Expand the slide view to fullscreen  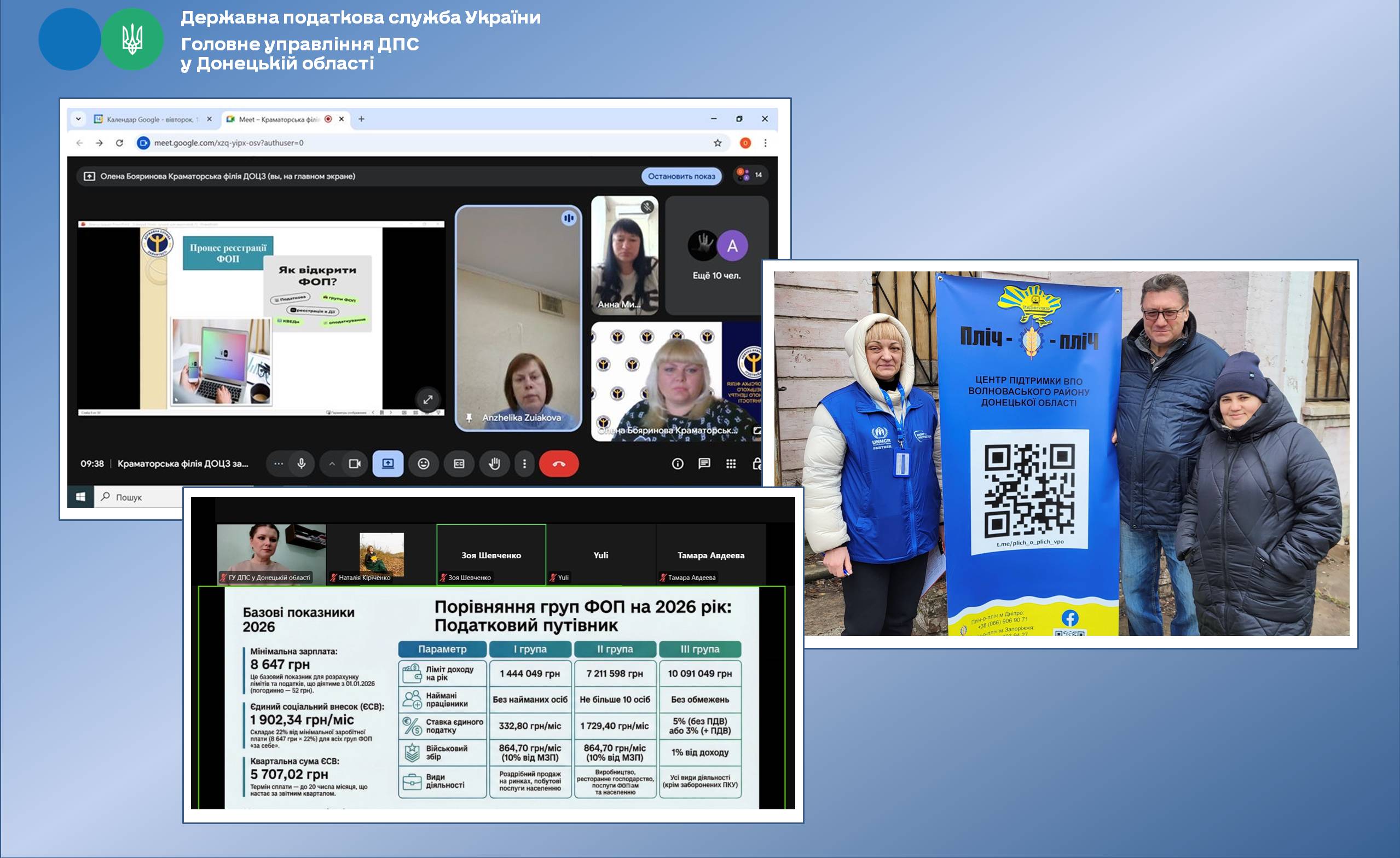click(428, 399)
